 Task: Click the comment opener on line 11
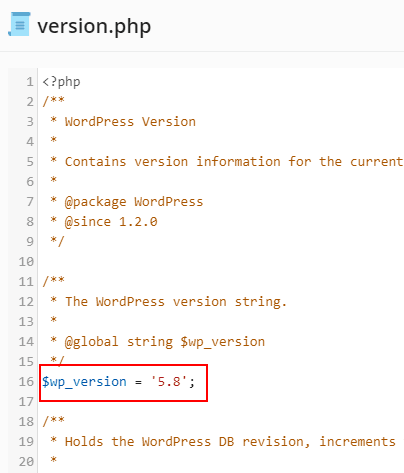tap(53, 281)
